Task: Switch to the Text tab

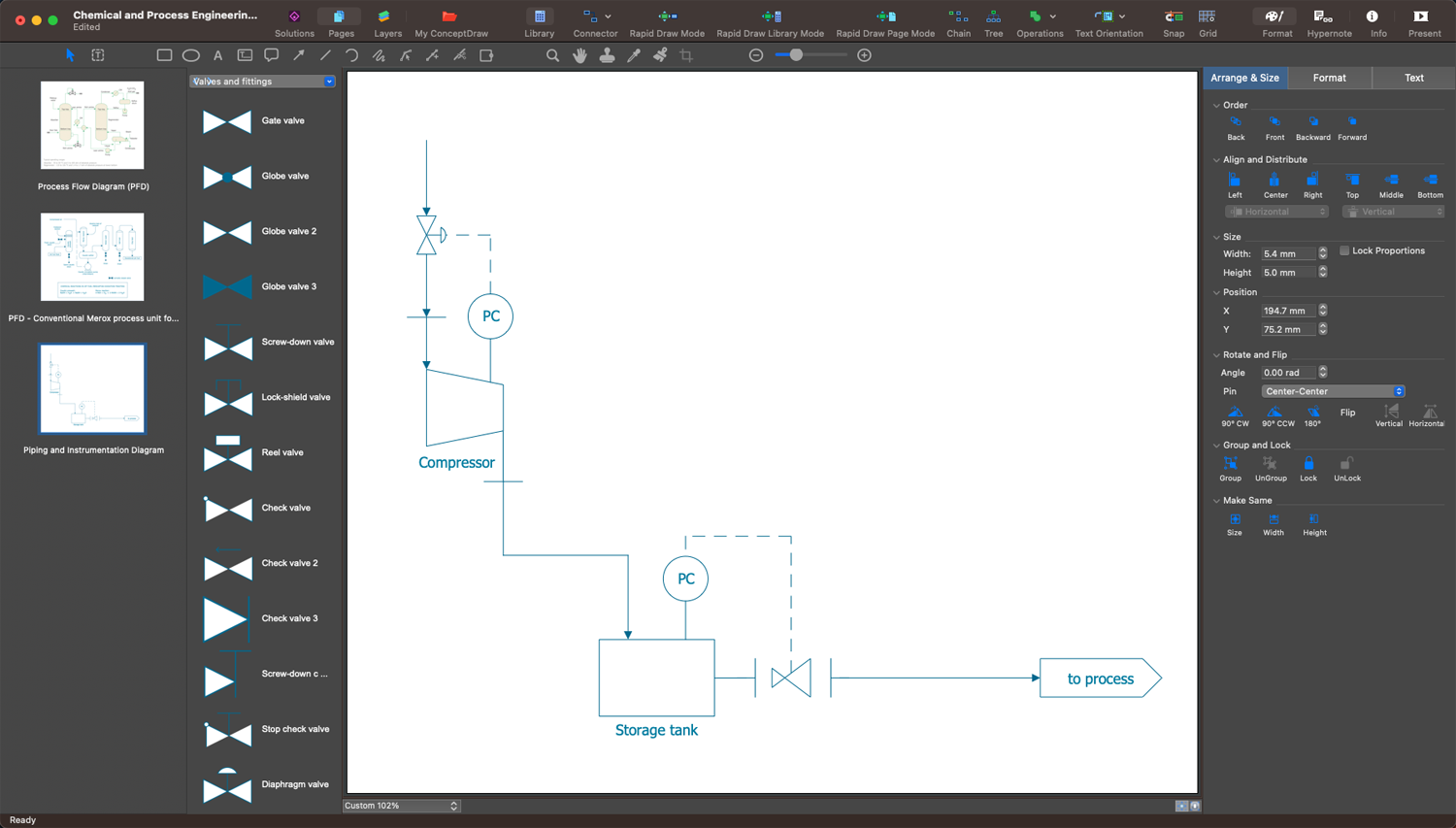Action: (x=1413, y=78)
